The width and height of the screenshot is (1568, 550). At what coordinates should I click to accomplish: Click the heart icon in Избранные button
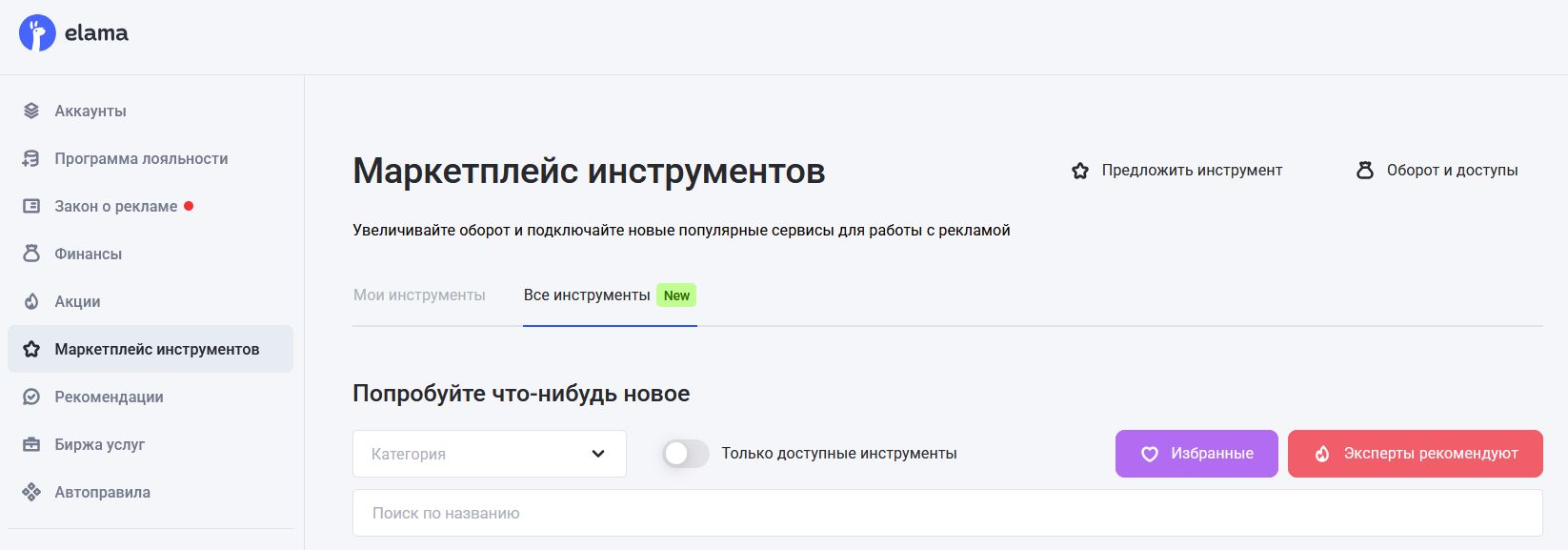[x=1150, y=454]
